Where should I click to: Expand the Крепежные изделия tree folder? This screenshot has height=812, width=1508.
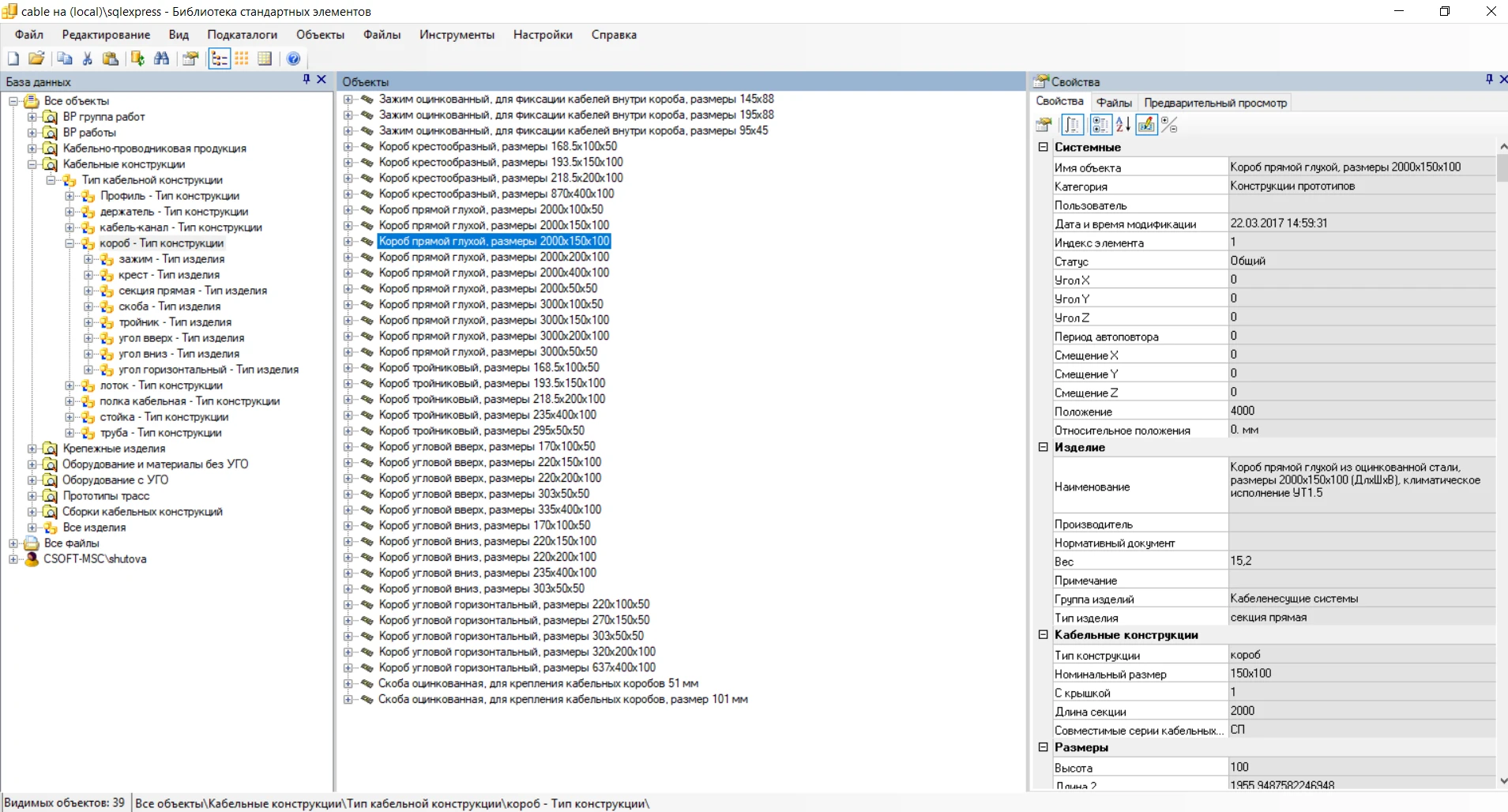pyautogui.click(x=32, y=449)
